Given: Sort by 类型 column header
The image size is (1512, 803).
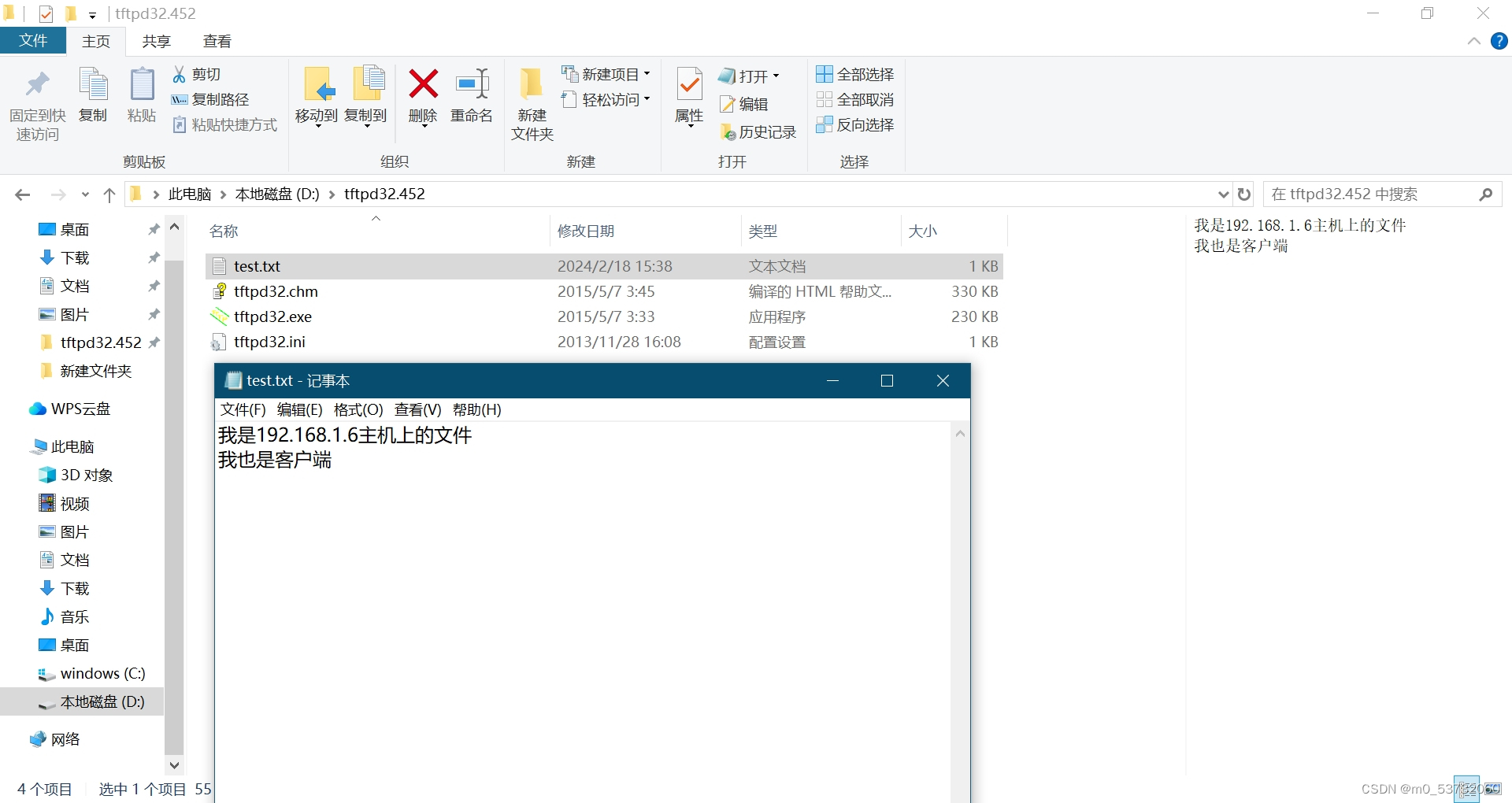Looking at the screenshot, I should tap(821, 231).
